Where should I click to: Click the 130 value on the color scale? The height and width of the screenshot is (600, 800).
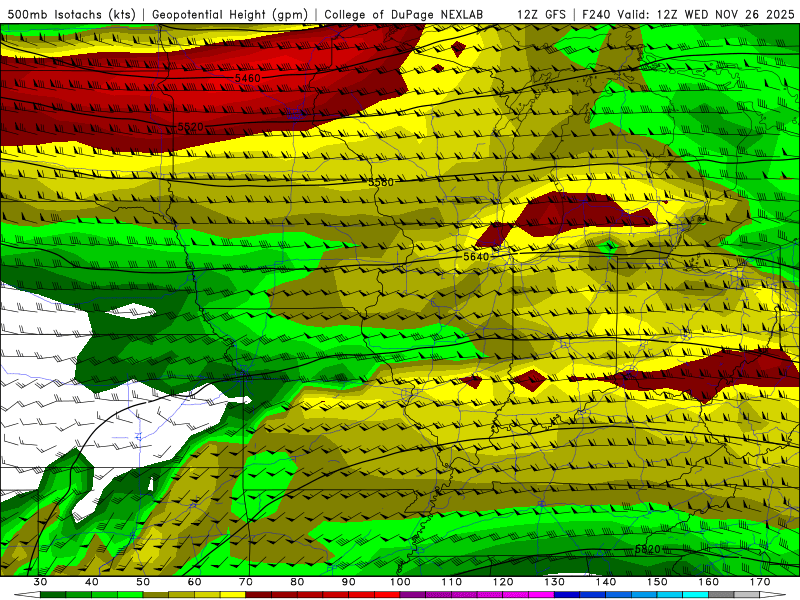[x=554, y=582]
